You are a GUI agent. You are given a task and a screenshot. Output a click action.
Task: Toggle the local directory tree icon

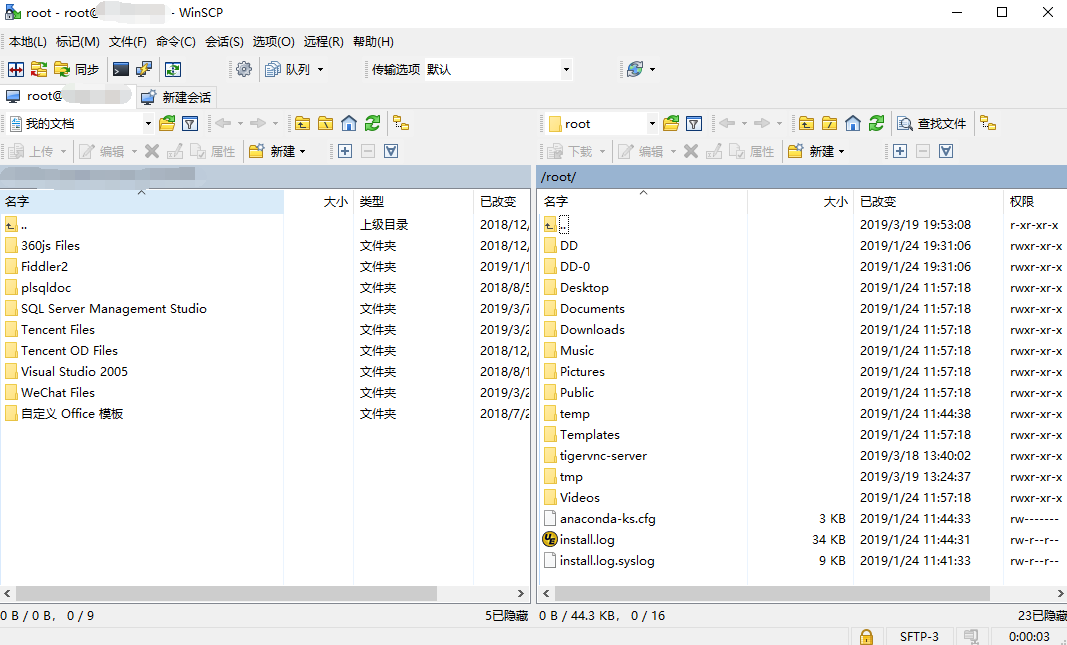[401, 123]
